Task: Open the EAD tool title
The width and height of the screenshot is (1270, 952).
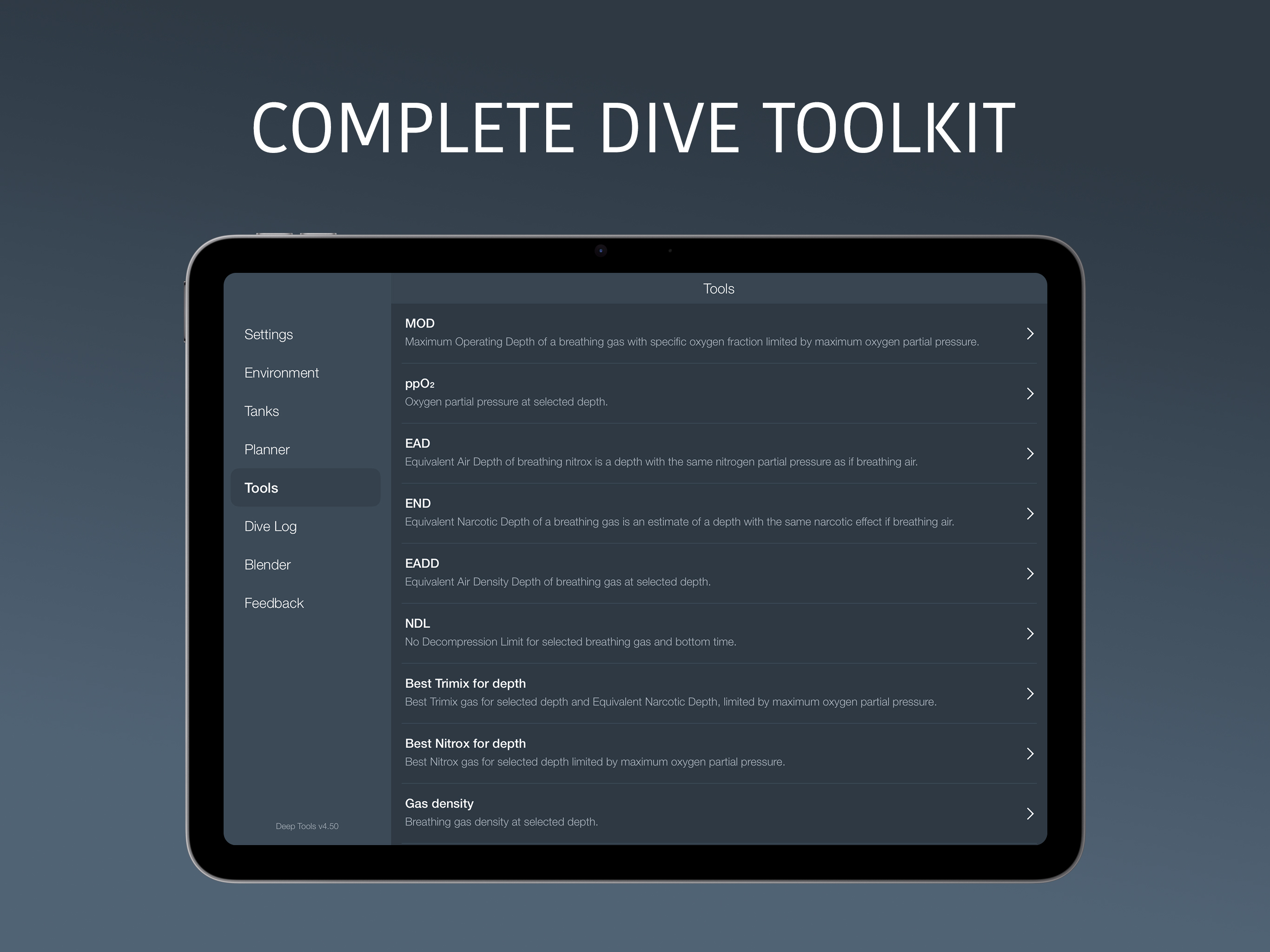Action: 417,443
